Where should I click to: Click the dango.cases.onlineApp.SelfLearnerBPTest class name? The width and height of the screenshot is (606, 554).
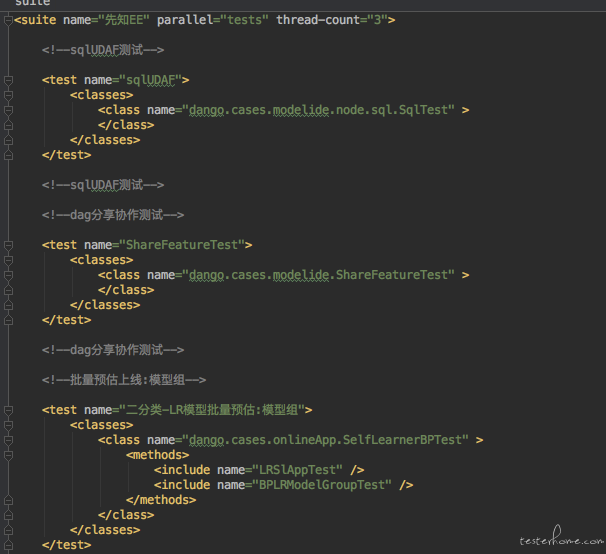pyautogui.click(x=325, y=440)
